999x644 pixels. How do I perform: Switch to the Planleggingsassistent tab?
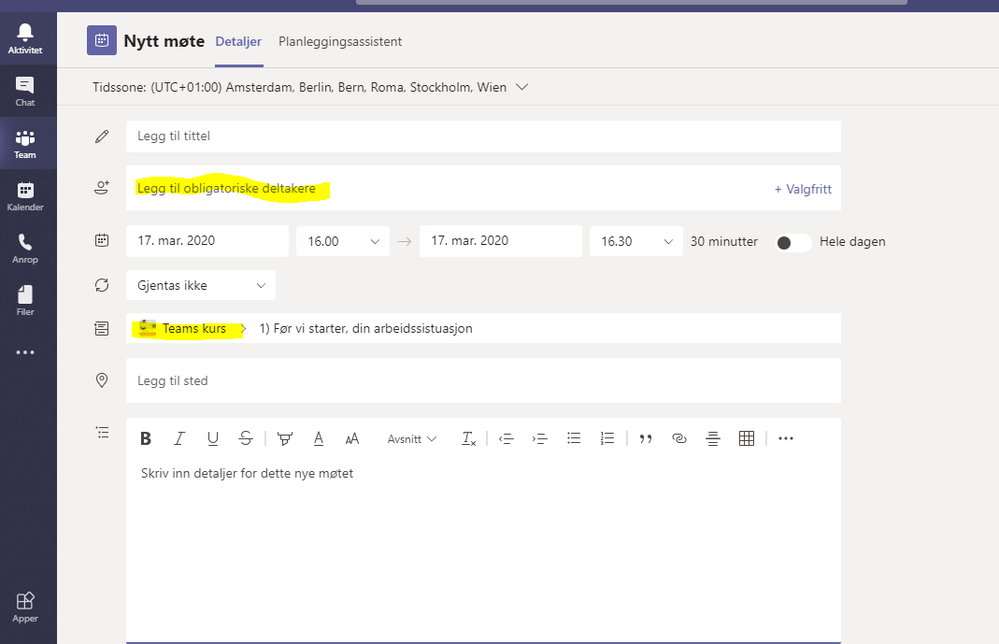tap(340, 41)
